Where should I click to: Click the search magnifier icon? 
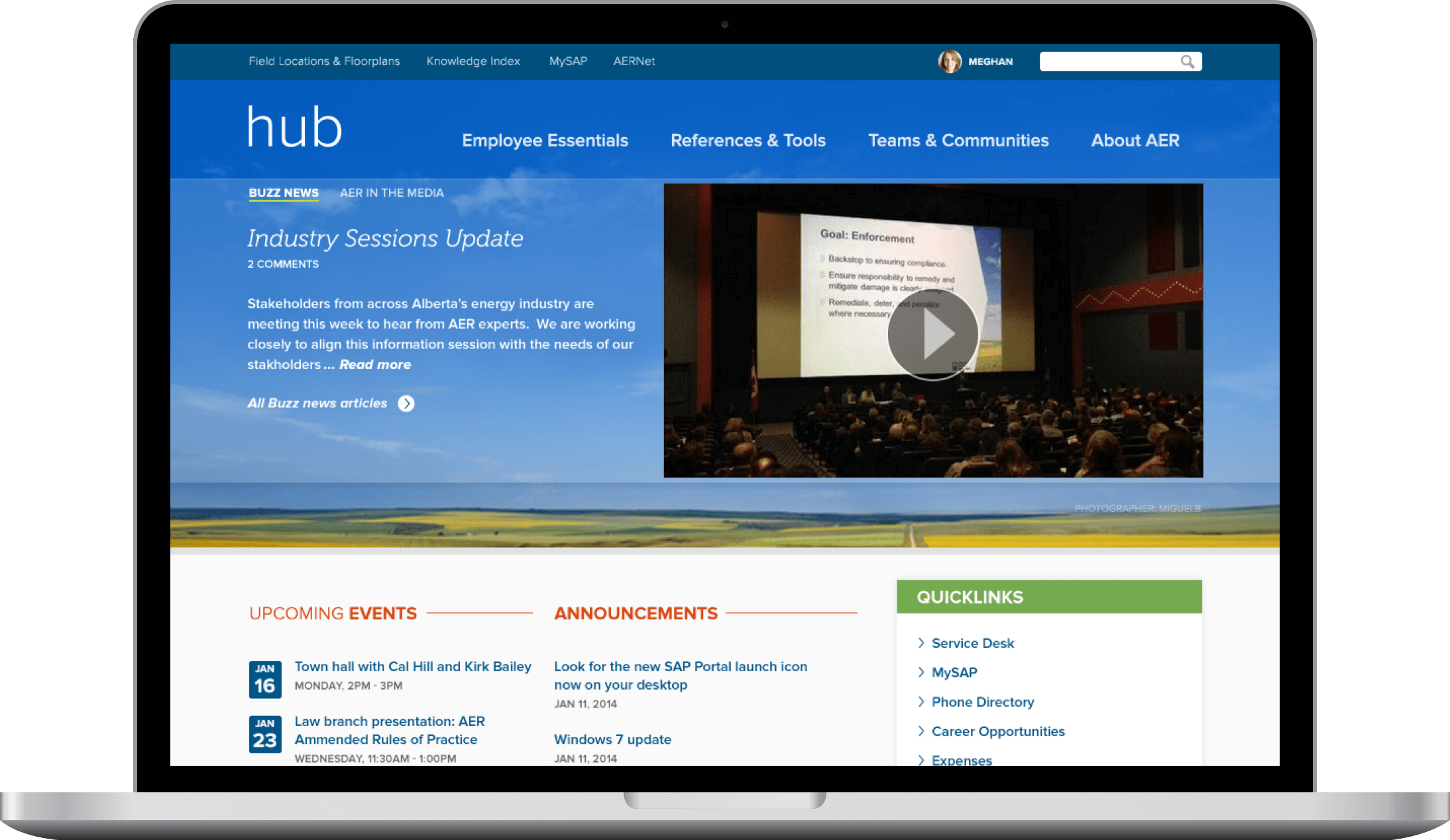click(1187, 62)
